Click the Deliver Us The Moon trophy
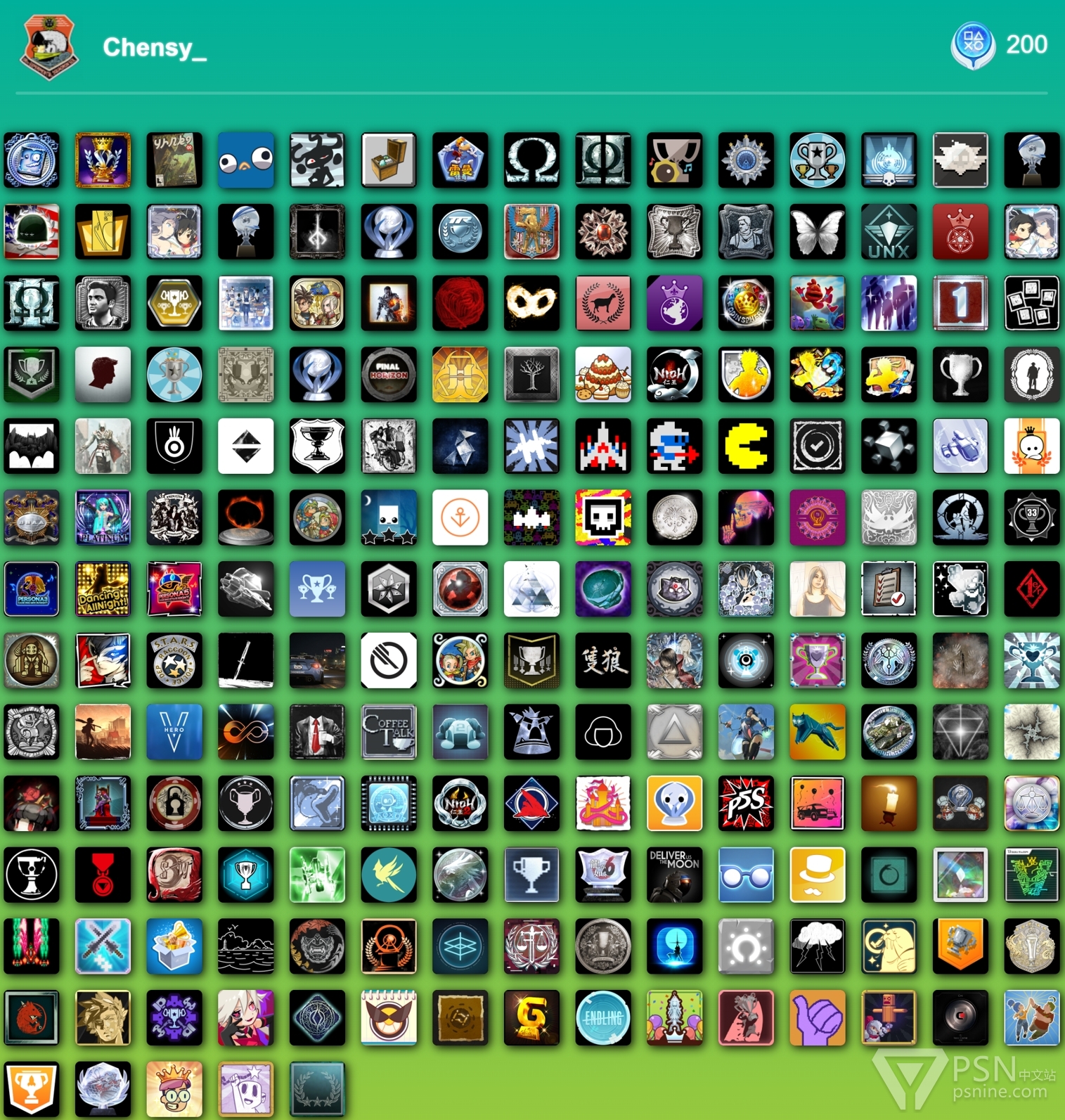The image size is (1065, 1120). click(674, 875)
